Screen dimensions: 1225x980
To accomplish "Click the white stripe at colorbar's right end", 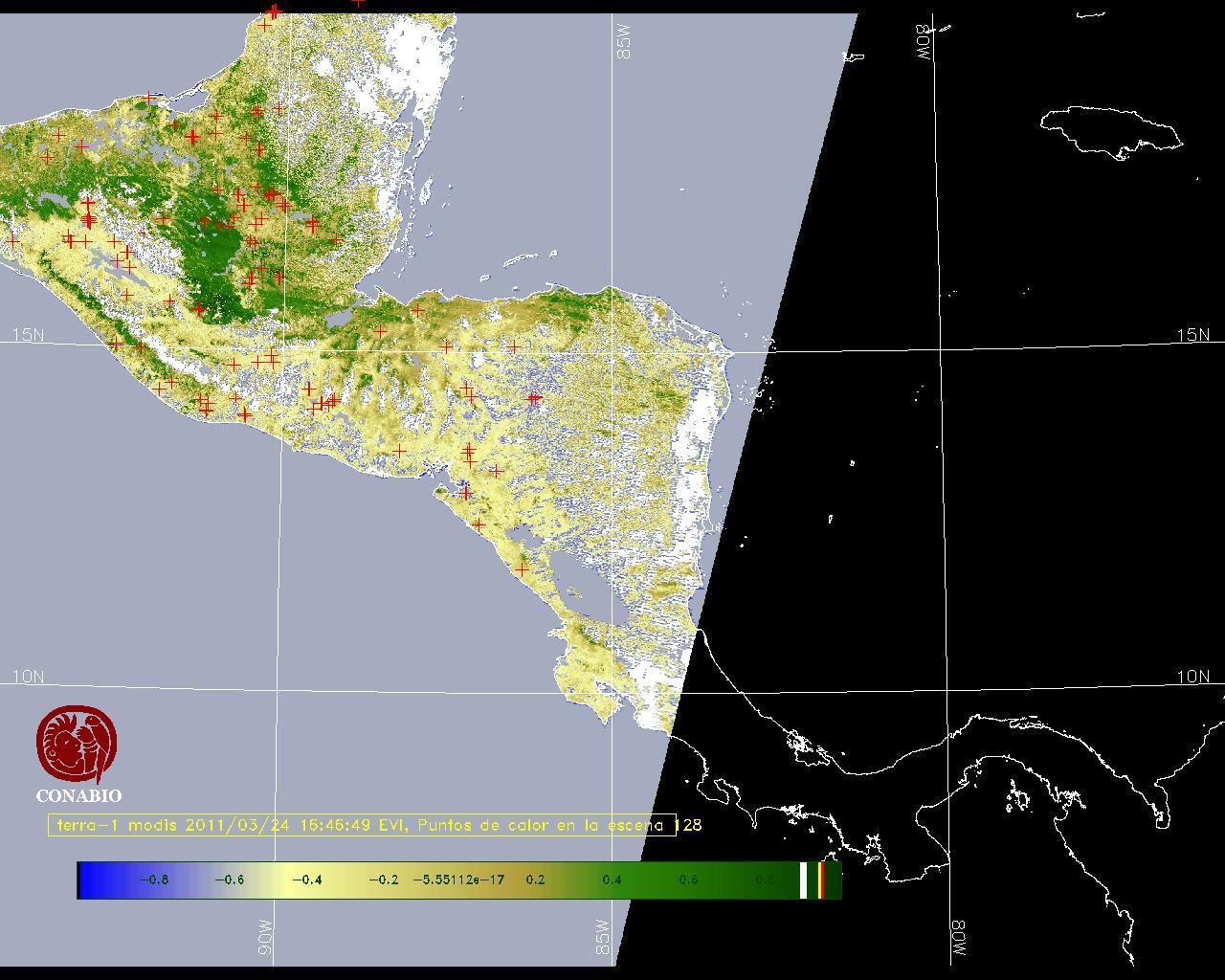I will coord(804,880).
